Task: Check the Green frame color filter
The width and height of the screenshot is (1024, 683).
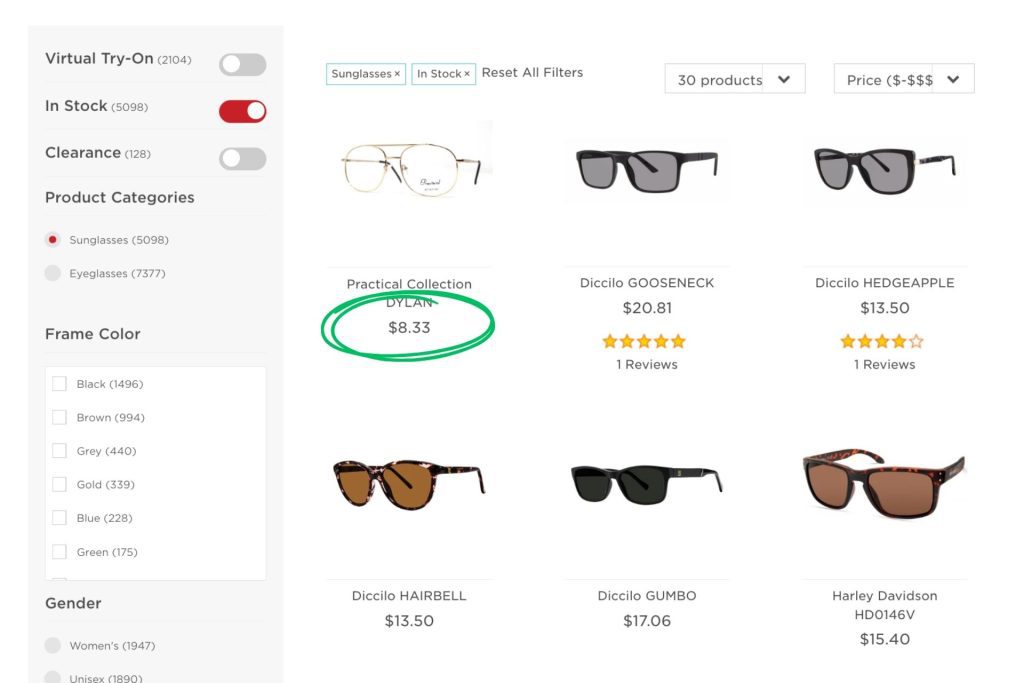Action: tap(60, 552)
